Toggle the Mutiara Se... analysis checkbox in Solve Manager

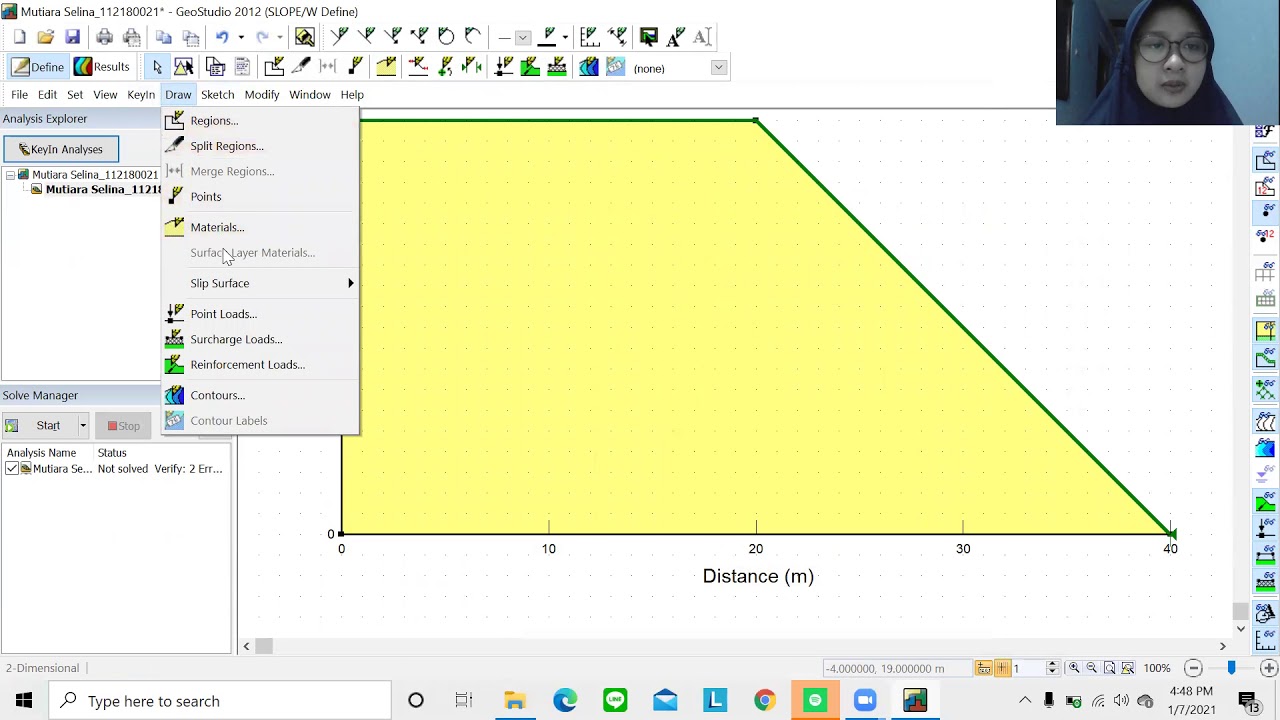pyautogui.click(x=12, y=468)
